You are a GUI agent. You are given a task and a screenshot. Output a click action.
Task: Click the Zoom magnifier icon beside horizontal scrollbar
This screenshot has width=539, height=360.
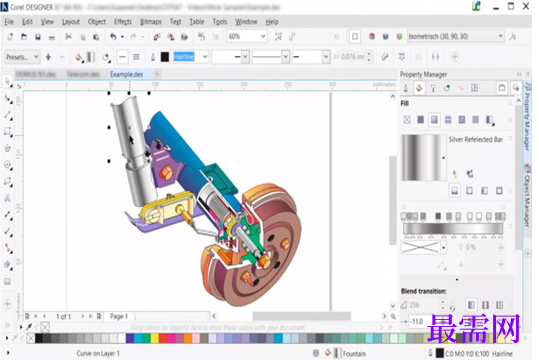click(x=393, y=316)
